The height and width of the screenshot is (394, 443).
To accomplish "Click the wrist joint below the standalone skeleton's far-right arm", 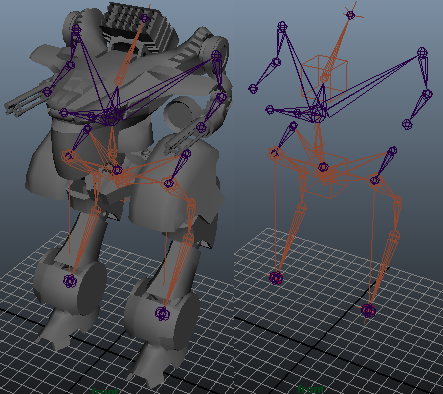I will click(x=407, y=124).
